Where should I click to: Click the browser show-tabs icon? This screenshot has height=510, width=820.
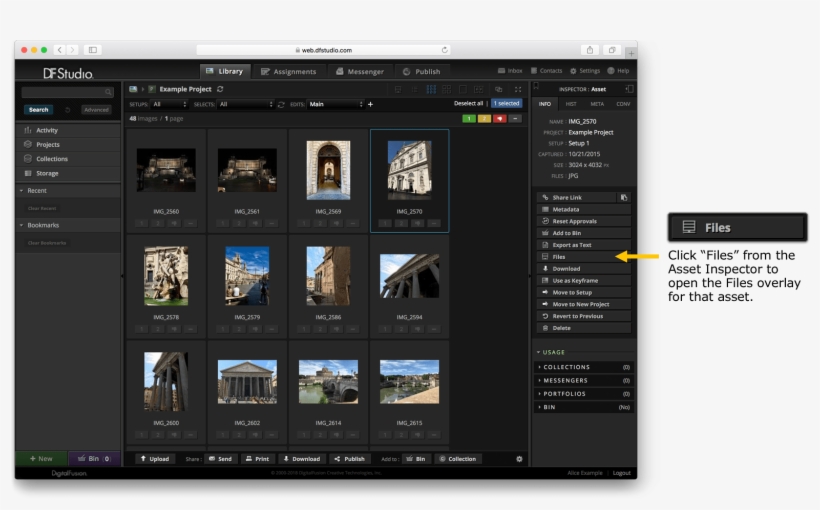tap(611, 50)
